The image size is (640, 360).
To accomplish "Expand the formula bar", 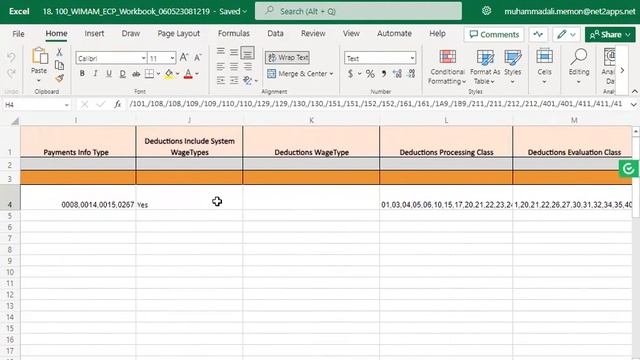I will coord(633,105).
